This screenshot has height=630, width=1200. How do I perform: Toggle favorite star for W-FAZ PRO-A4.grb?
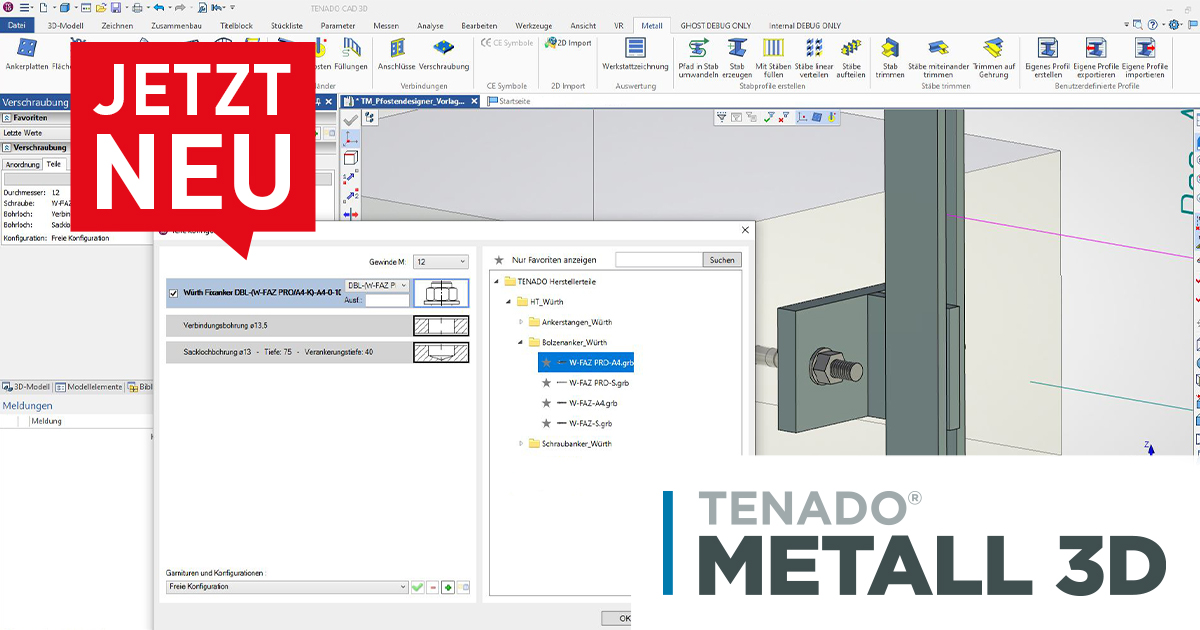[x=546, y=363]
